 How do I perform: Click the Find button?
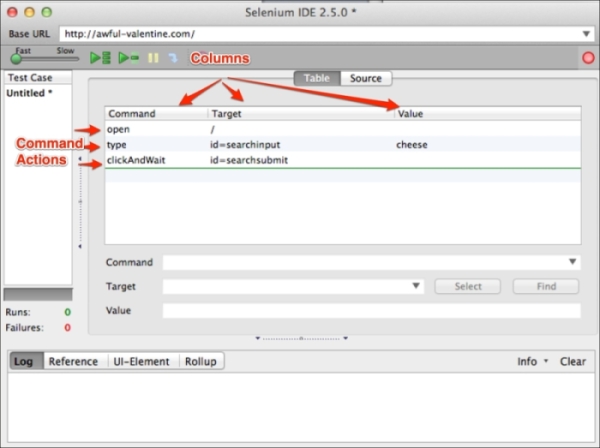pyautogui.click(x=546, y=286)
